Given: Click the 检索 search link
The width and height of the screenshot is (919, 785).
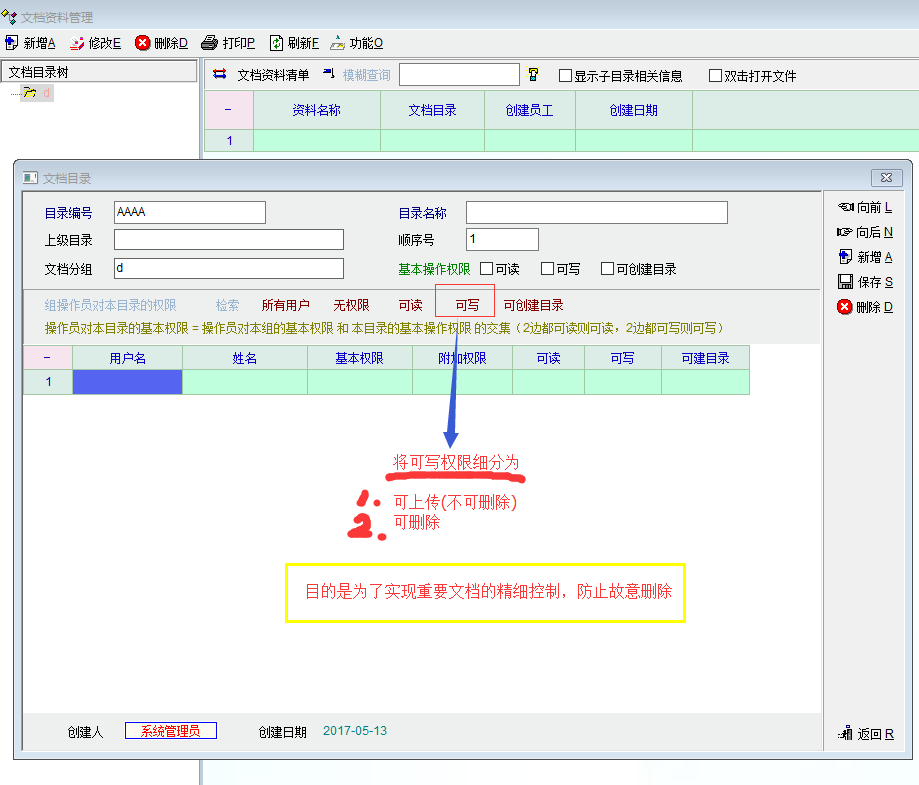Looking at the screenshot, I should (x=227, y=306).
